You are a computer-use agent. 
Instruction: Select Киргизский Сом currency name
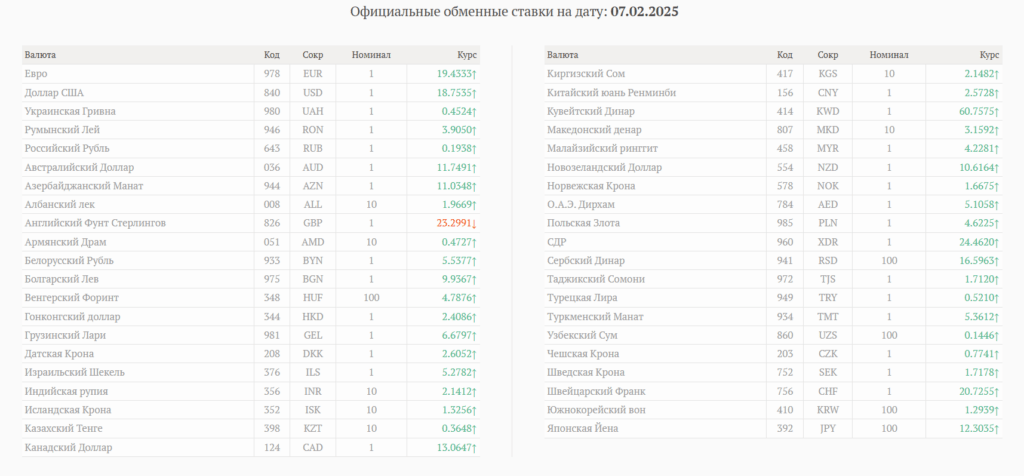point(586,74)
